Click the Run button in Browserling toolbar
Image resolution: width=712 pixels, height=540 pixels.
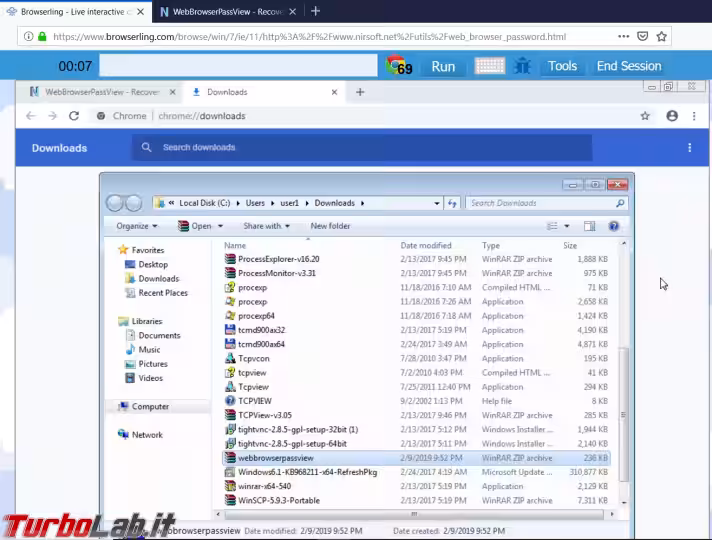pyautogui.click(x=443, y=66)
